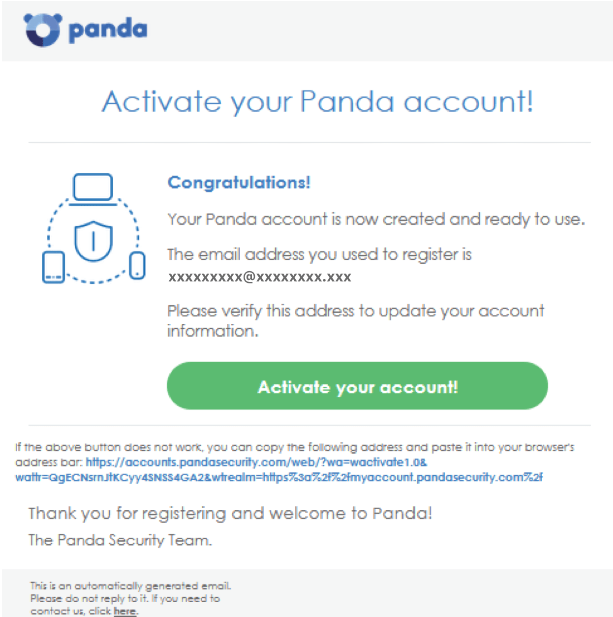Click the Congratulations! heading

(x=239, y=183)
